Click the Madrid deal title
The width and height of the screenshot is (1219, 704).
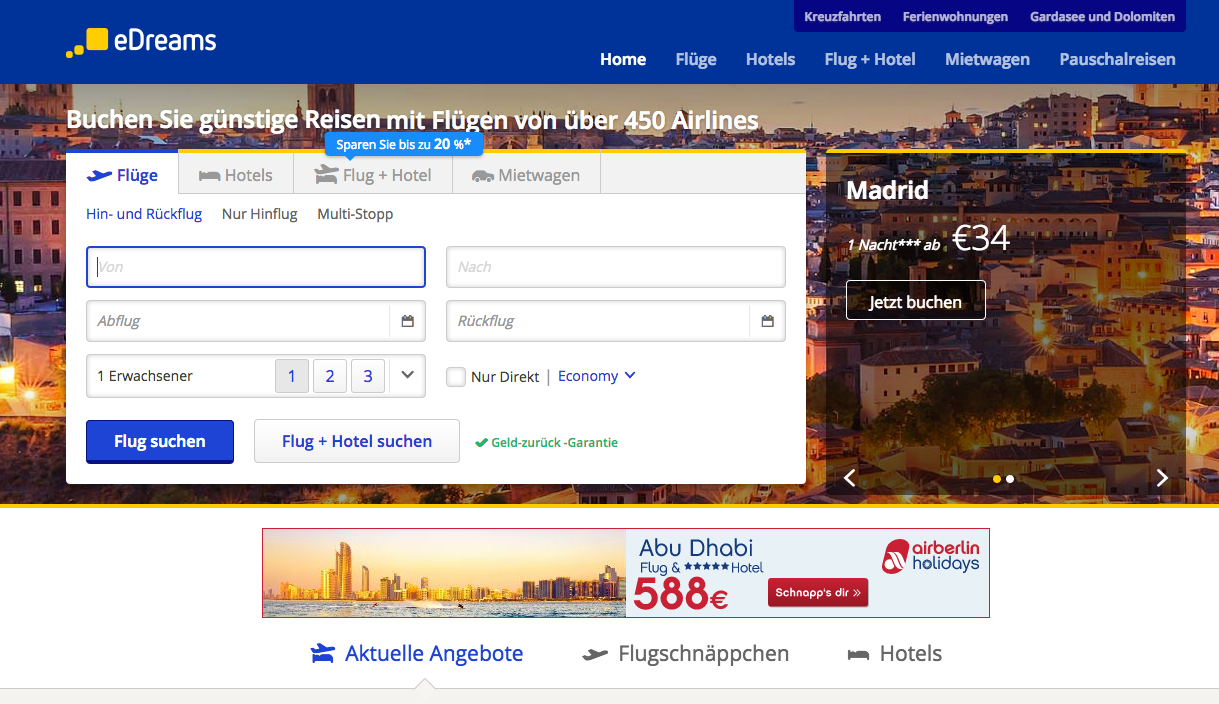click(x=888, y=190)
